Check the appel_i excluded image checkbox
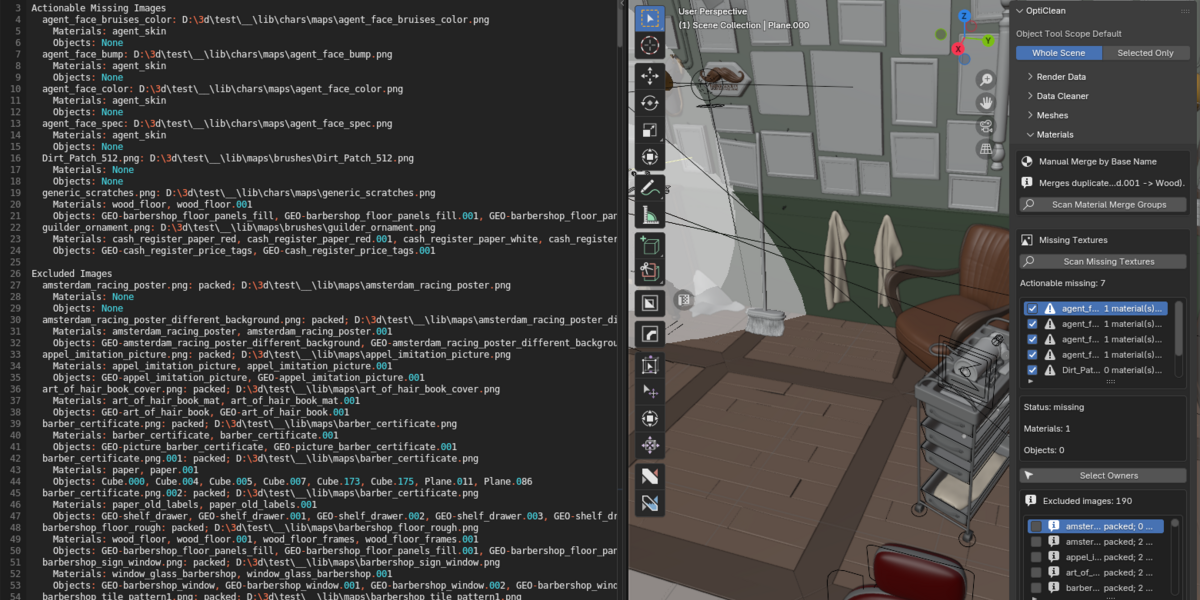1200x600 pixels. [x=1036, y=557]
